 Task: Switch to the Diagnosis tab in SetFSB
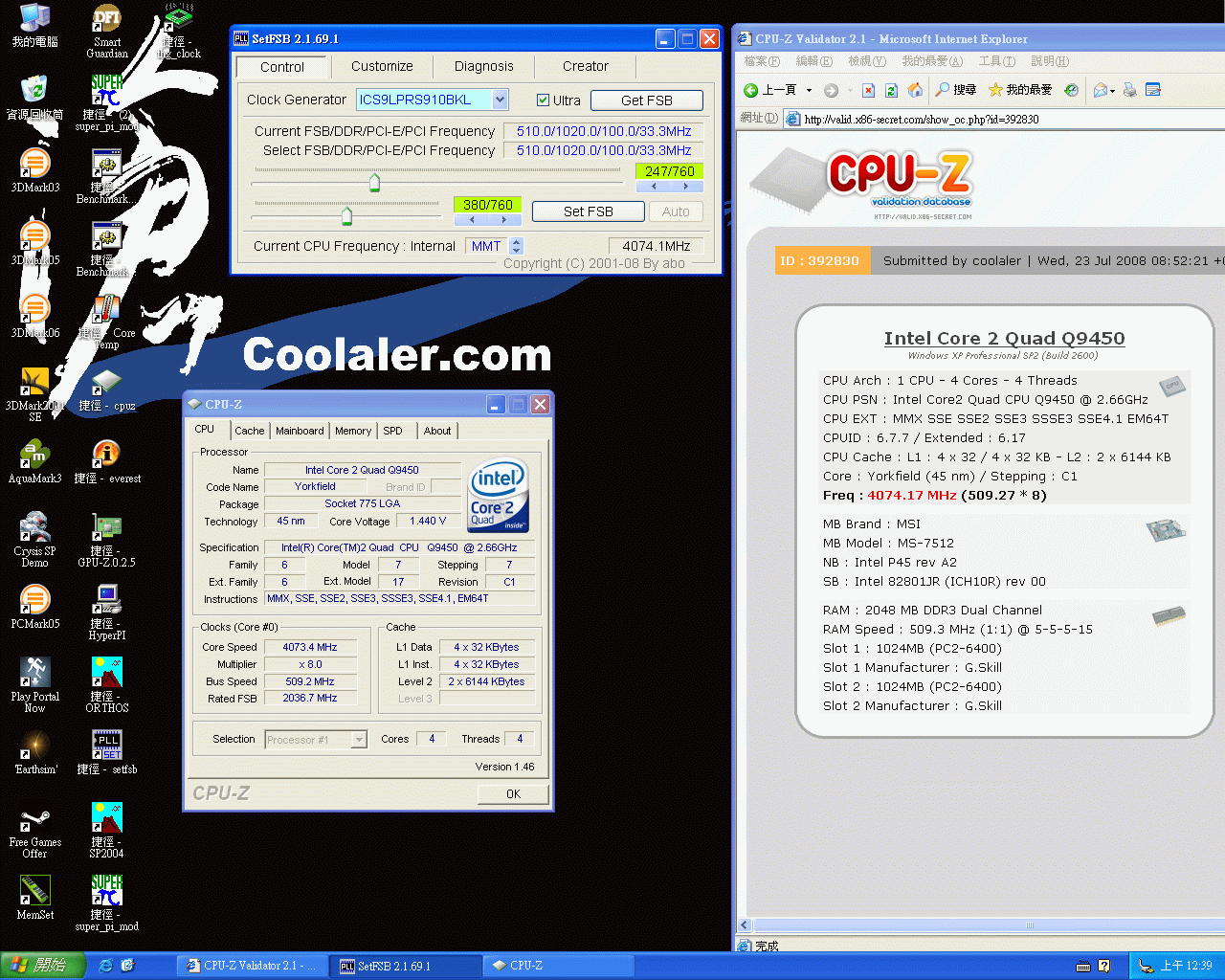[483, 66]
